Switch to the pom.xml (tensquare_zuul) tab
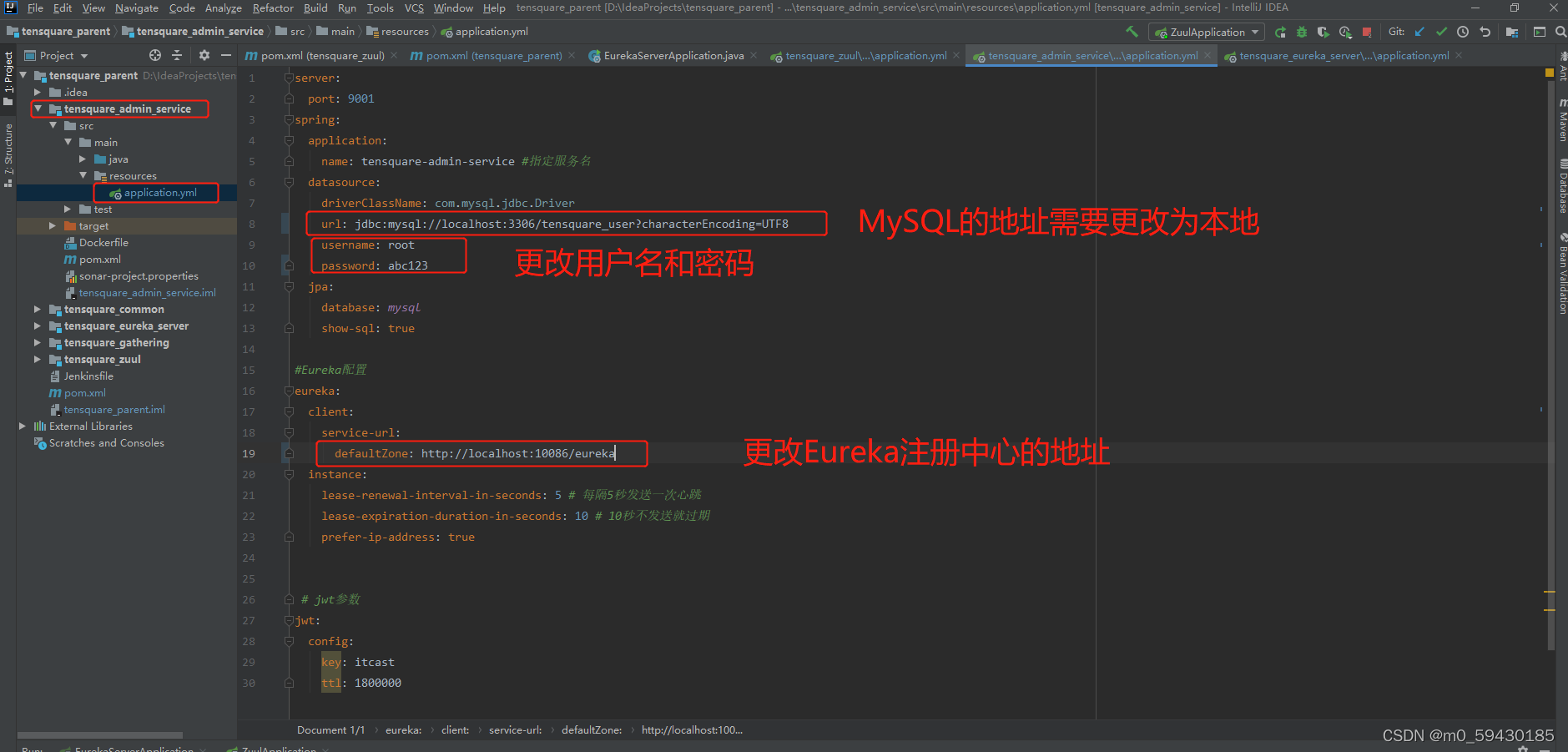Viewport: 1568px width, 752px height. coord(322,56)
